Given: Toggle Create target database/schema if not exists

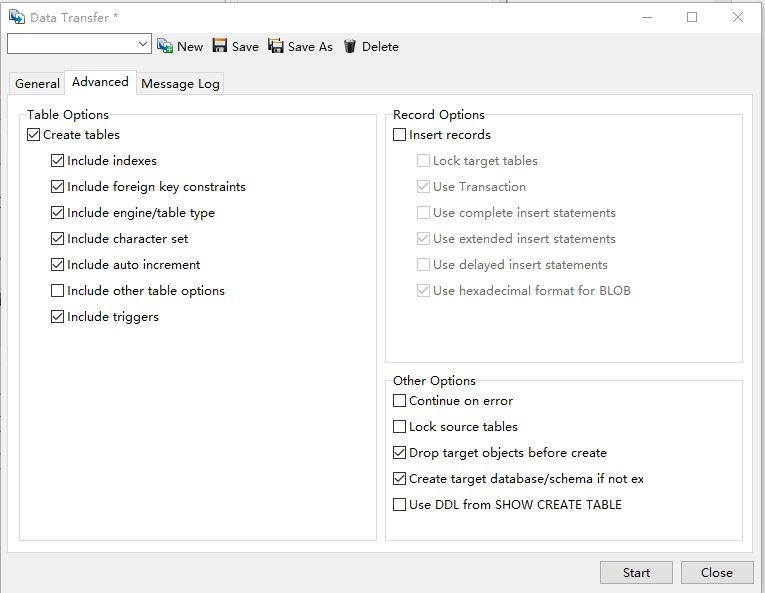Looking at the screenshot, I should (x=399, y=479).
